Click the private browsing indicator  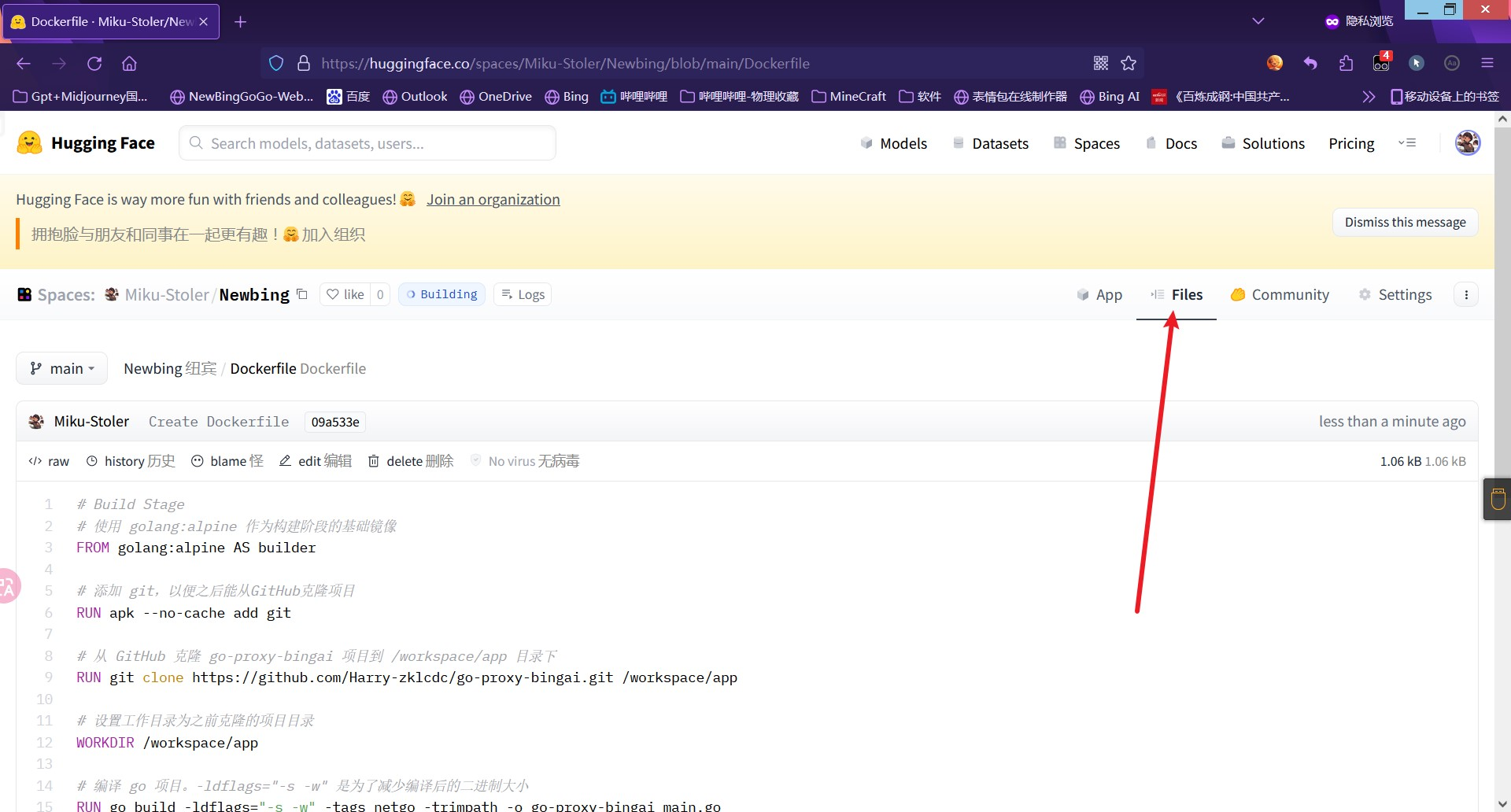[1359, 21]
